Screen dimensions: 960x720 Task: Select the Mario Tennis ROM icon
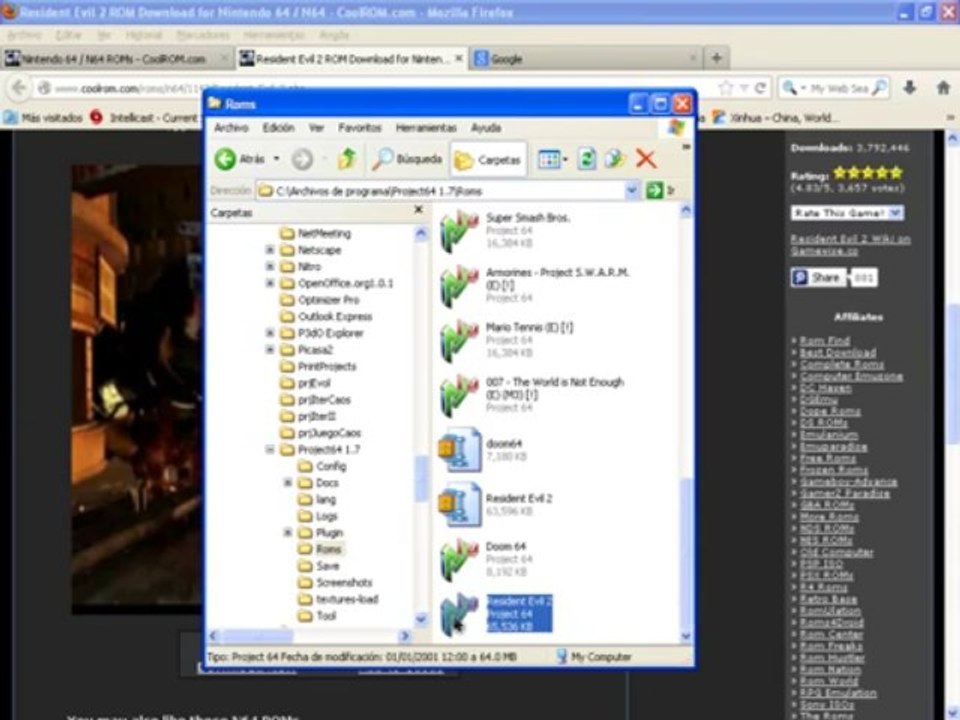pyautogui.click(x=459, y=341)
